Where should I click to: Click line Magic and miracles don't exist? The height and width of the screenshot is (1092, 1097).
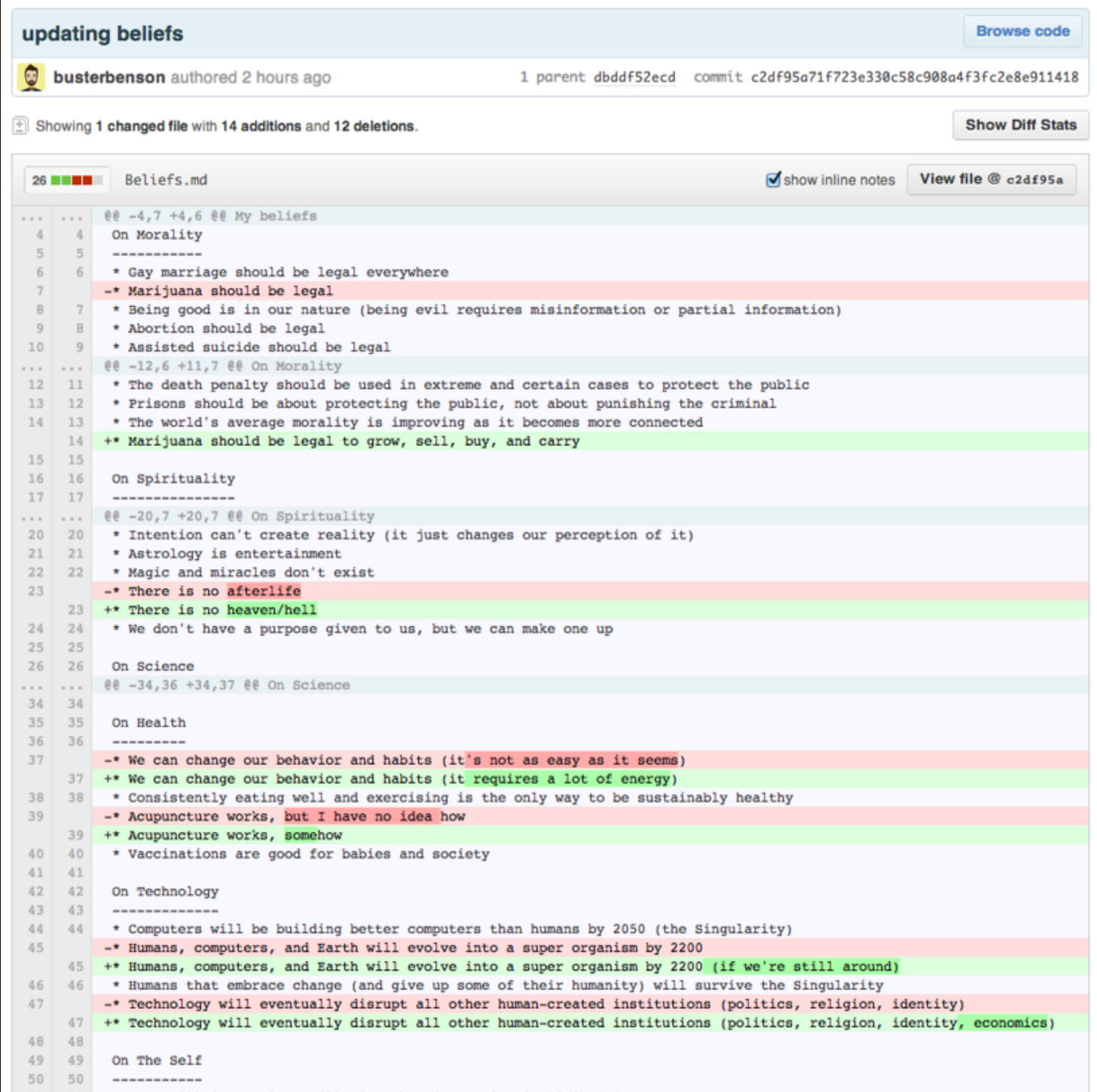[590, 573]
